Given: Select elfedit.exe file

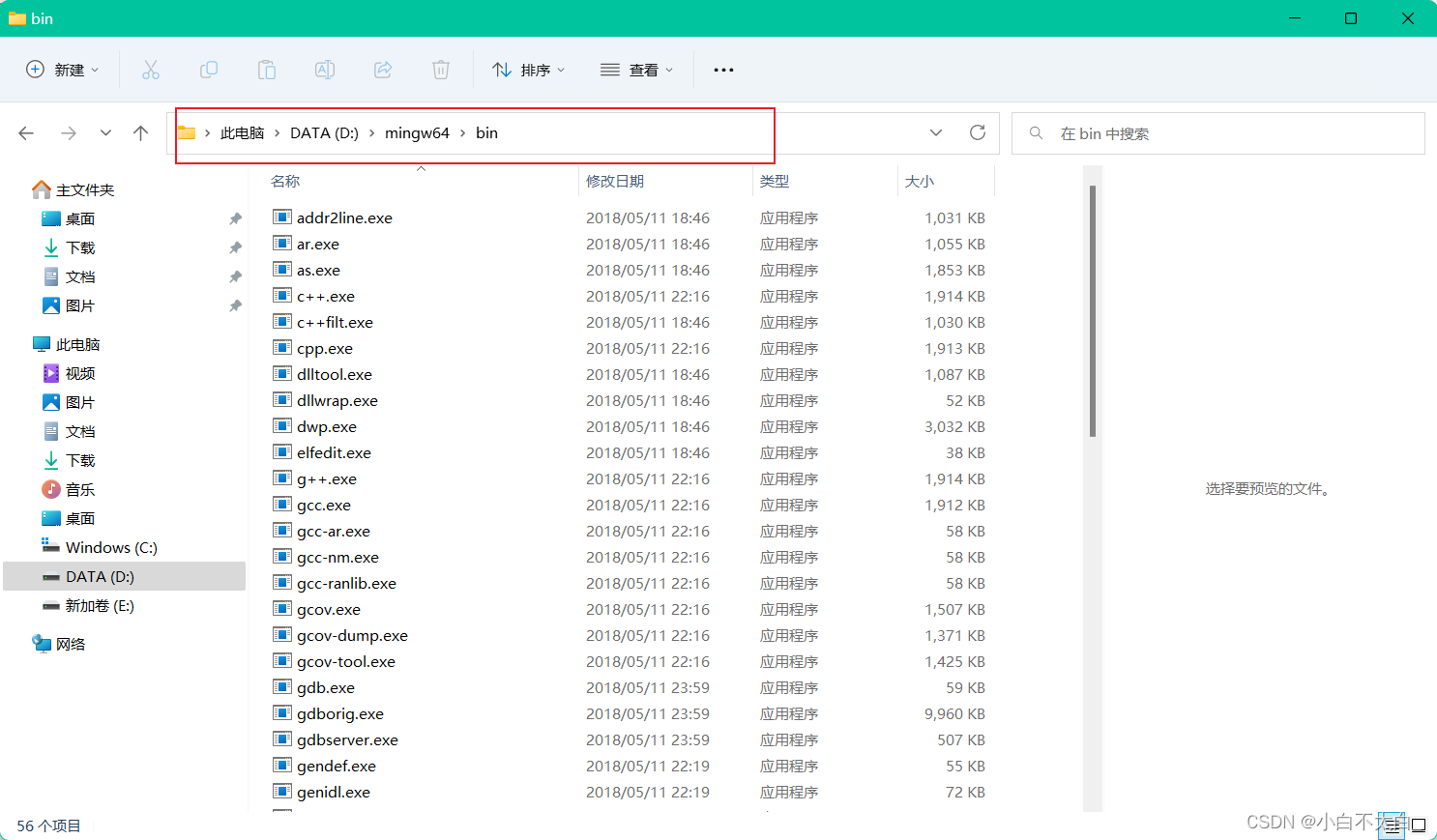Looking at the screenshot, I should point(334,452).
